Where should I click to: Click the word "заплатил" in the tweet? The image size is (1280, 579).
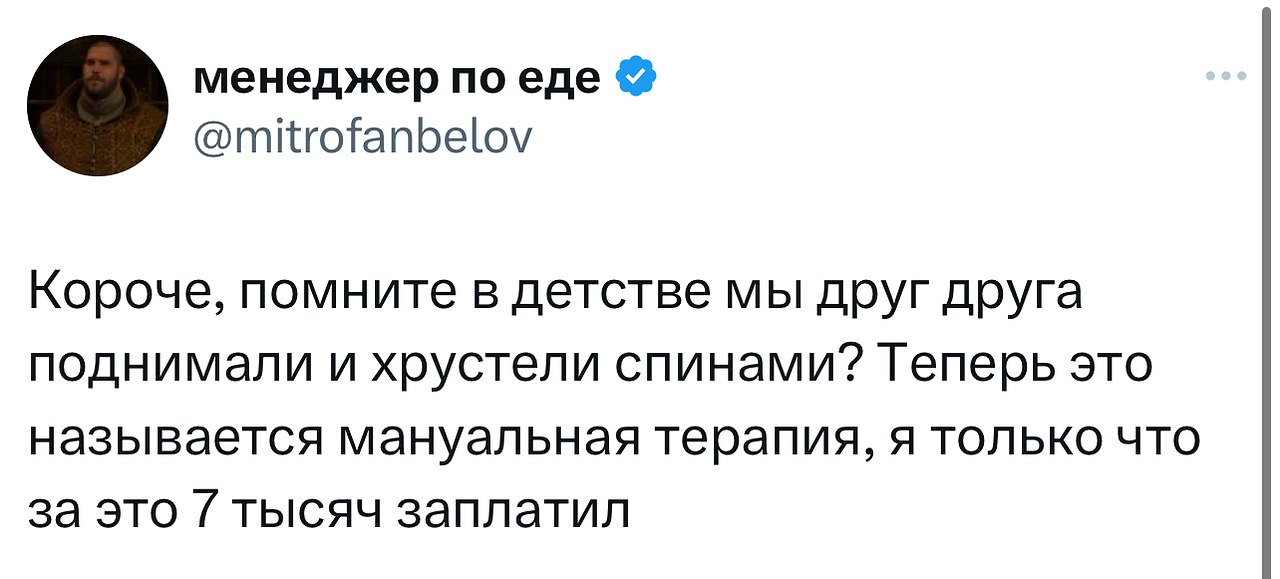point(515,512)
